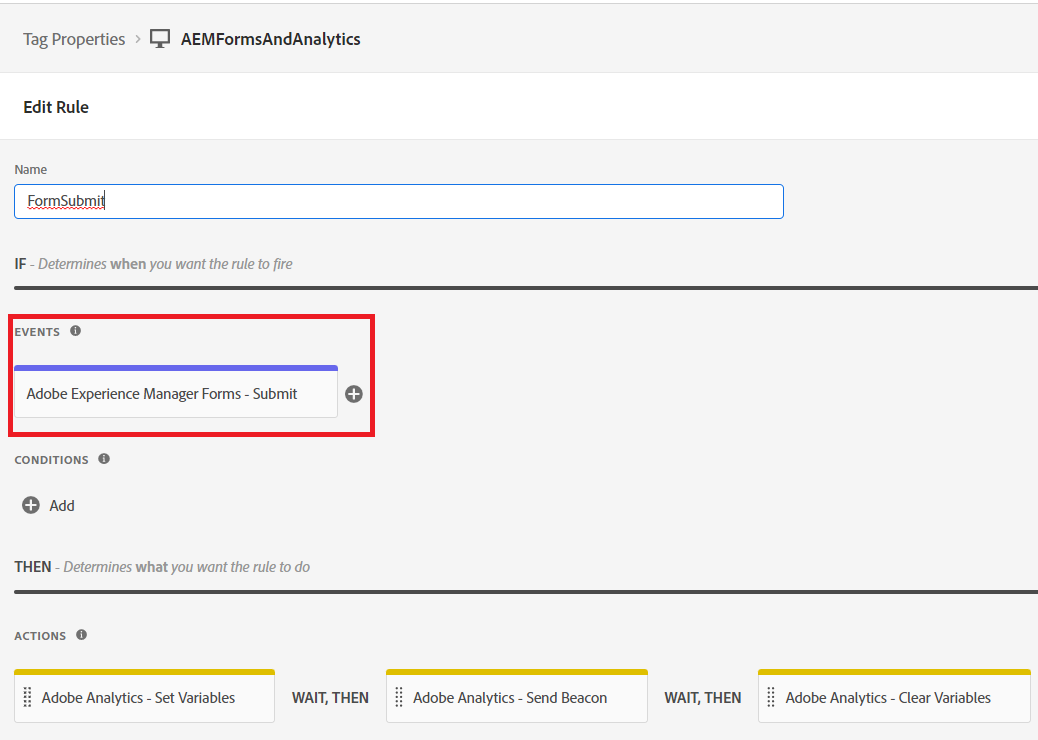
Task: Click the first WAIT, THEN text after Set Variables
Action: click(x=330, y=698)
